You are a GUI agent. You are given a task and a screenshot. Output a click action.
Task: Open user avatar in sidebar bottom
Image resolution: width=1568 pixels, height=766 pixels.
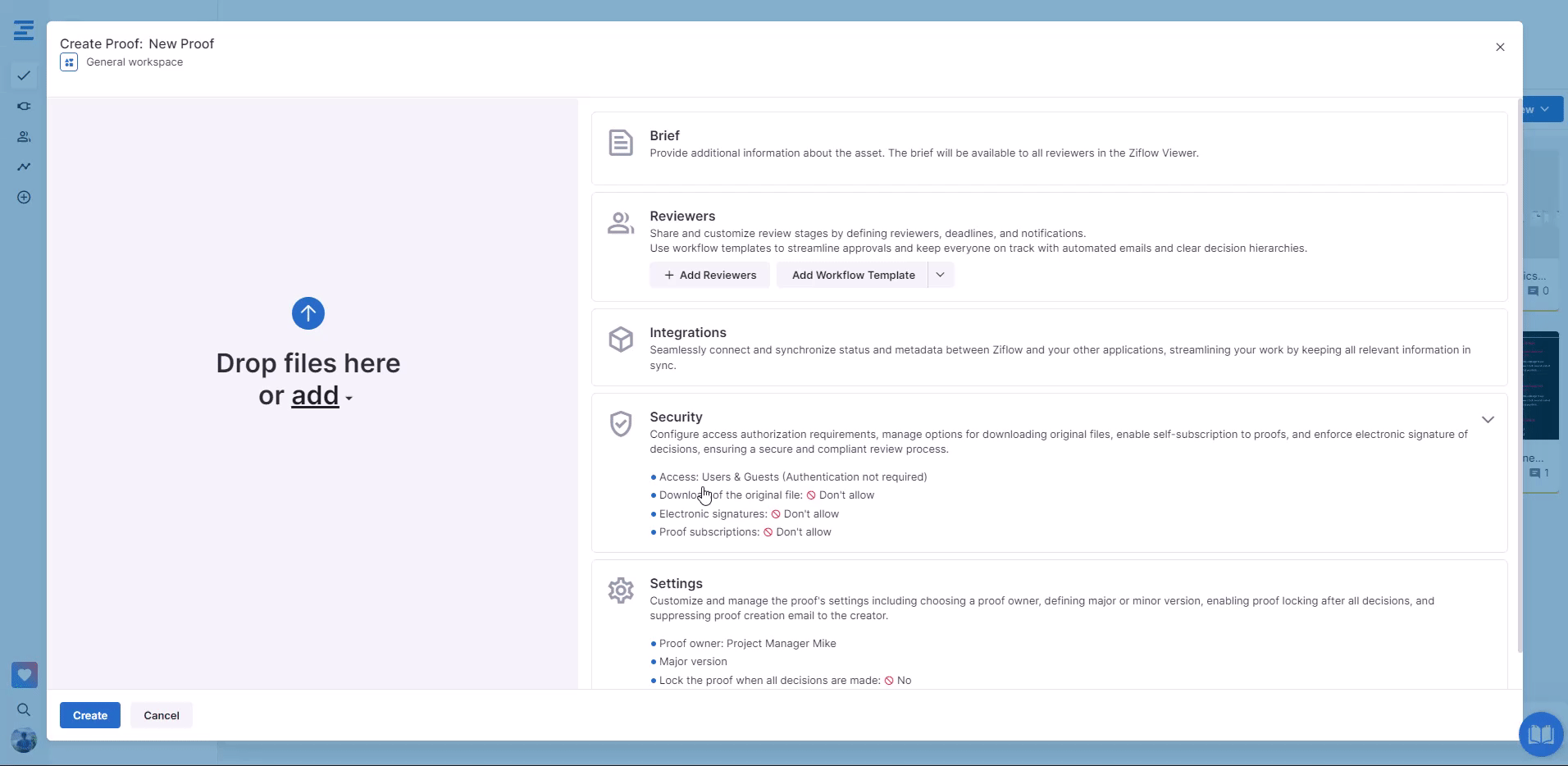[24, 741]
